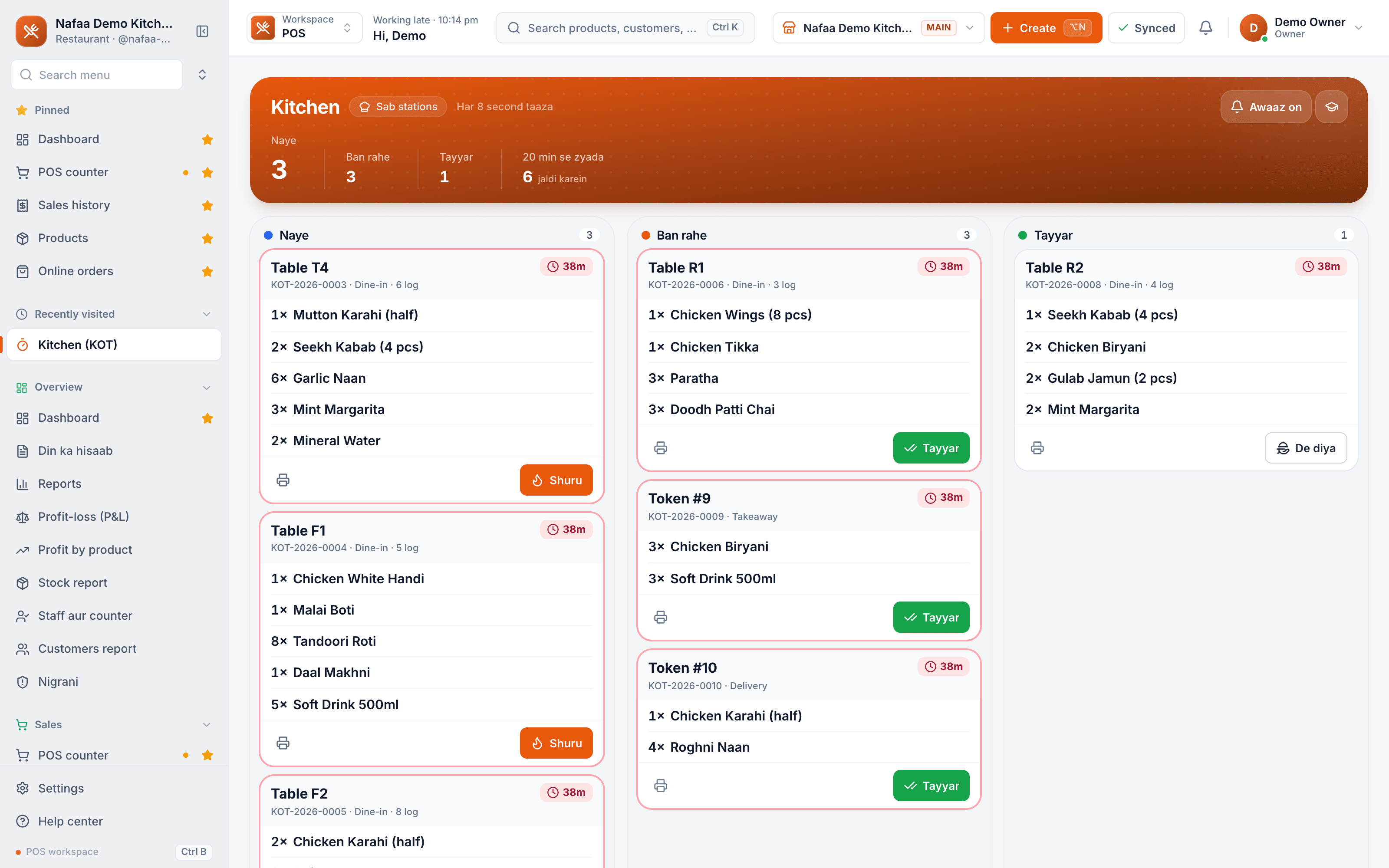1389x868 pixels.
Task: Open Kitchen (KOT) menu item
Action: tap(114, 345)
